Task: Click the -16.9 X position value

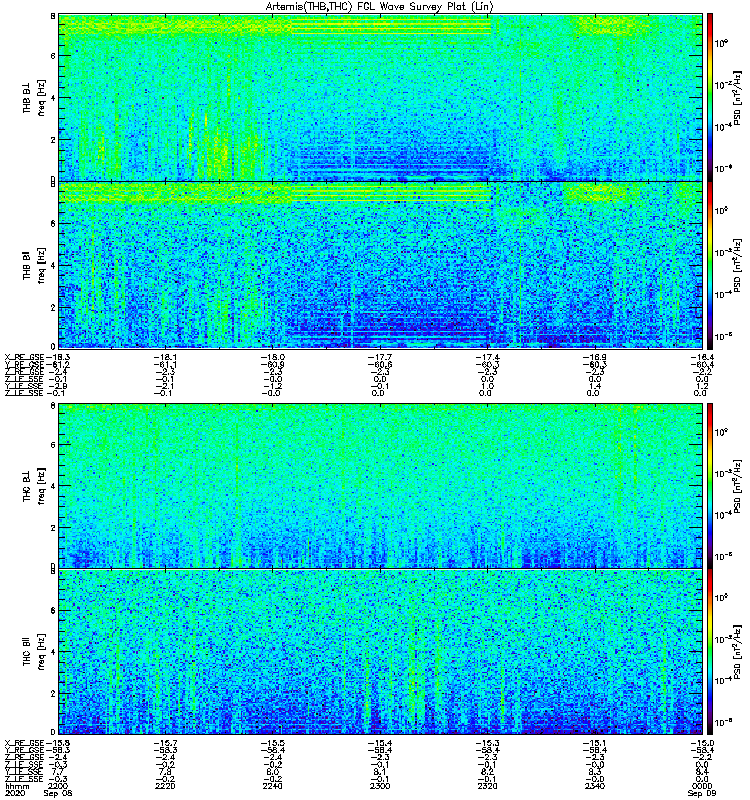Action: 595,357
